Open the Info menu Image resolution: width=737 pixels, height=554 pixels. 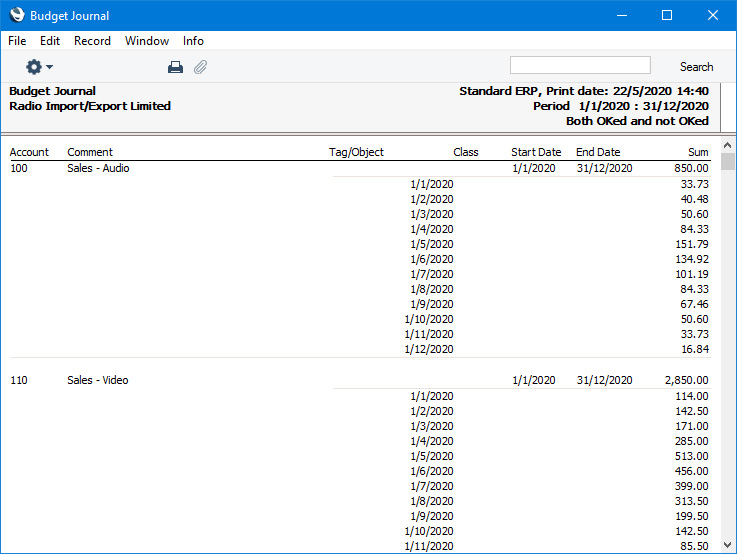[x=193, y=41]
